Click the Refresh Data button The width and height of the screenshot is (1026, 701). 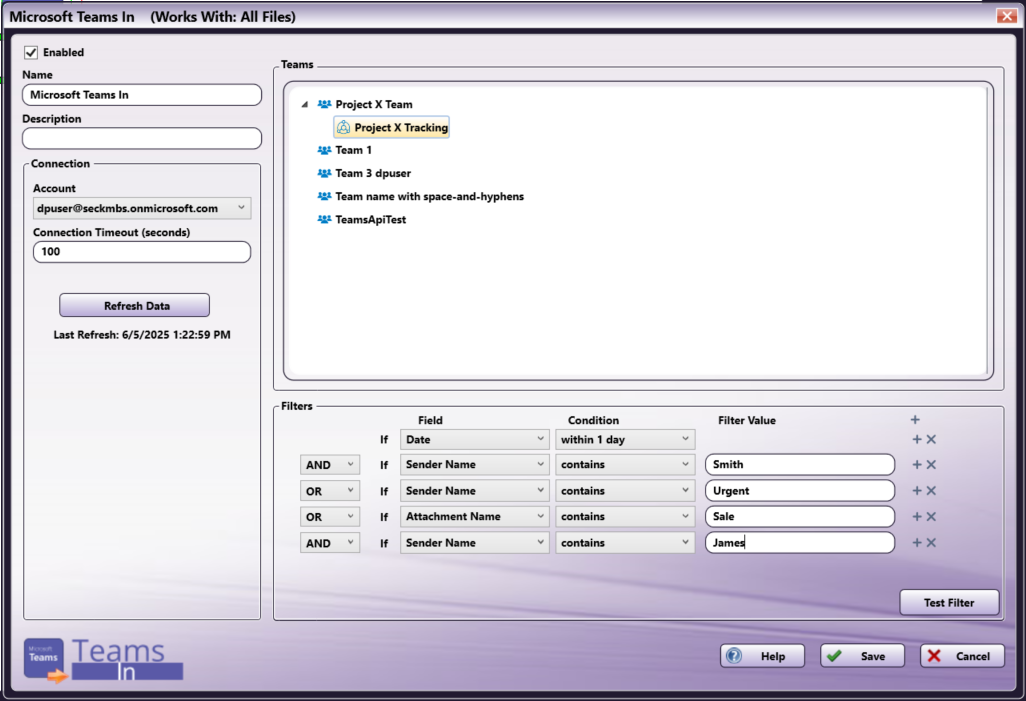click(134, 306)
